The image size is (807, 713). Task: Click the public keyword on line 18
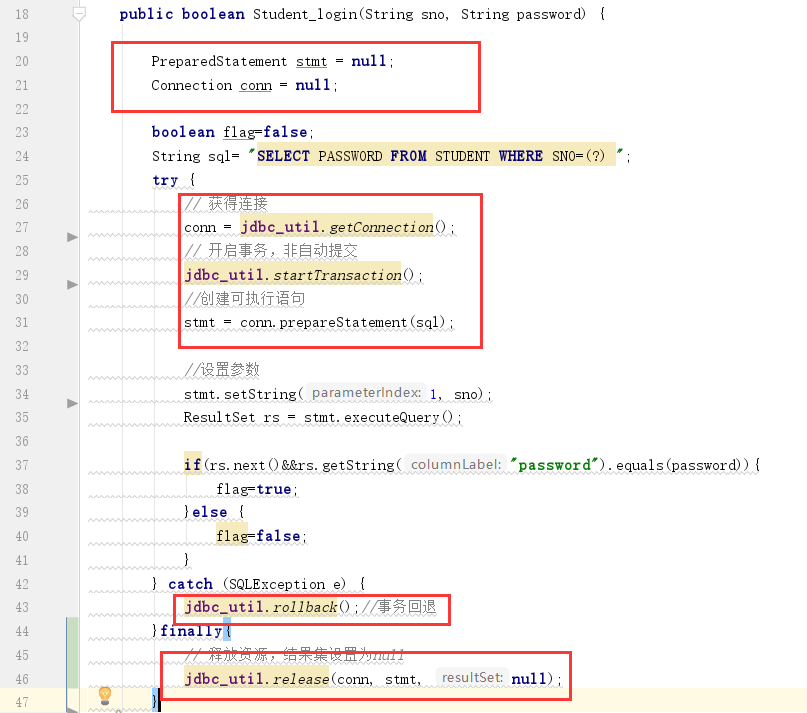(146, 14)
